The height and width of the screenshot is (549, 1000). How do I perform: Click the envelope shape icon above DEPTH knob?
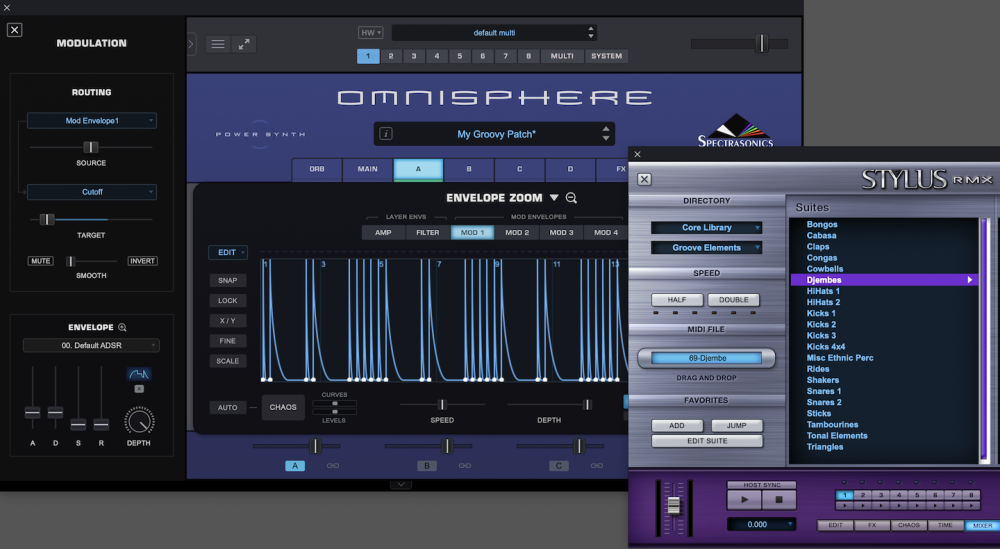139,374
